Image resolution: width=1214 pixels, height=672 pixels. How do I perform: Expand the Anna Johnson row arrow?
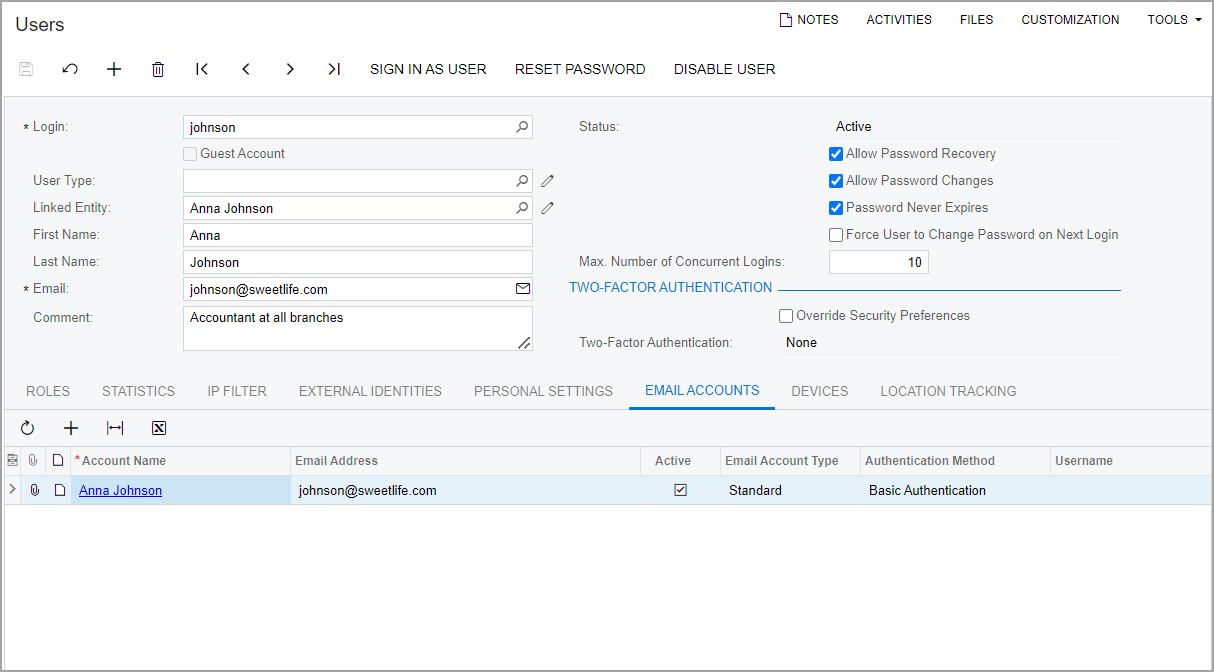pyautogui.click(x=12, y=490)
